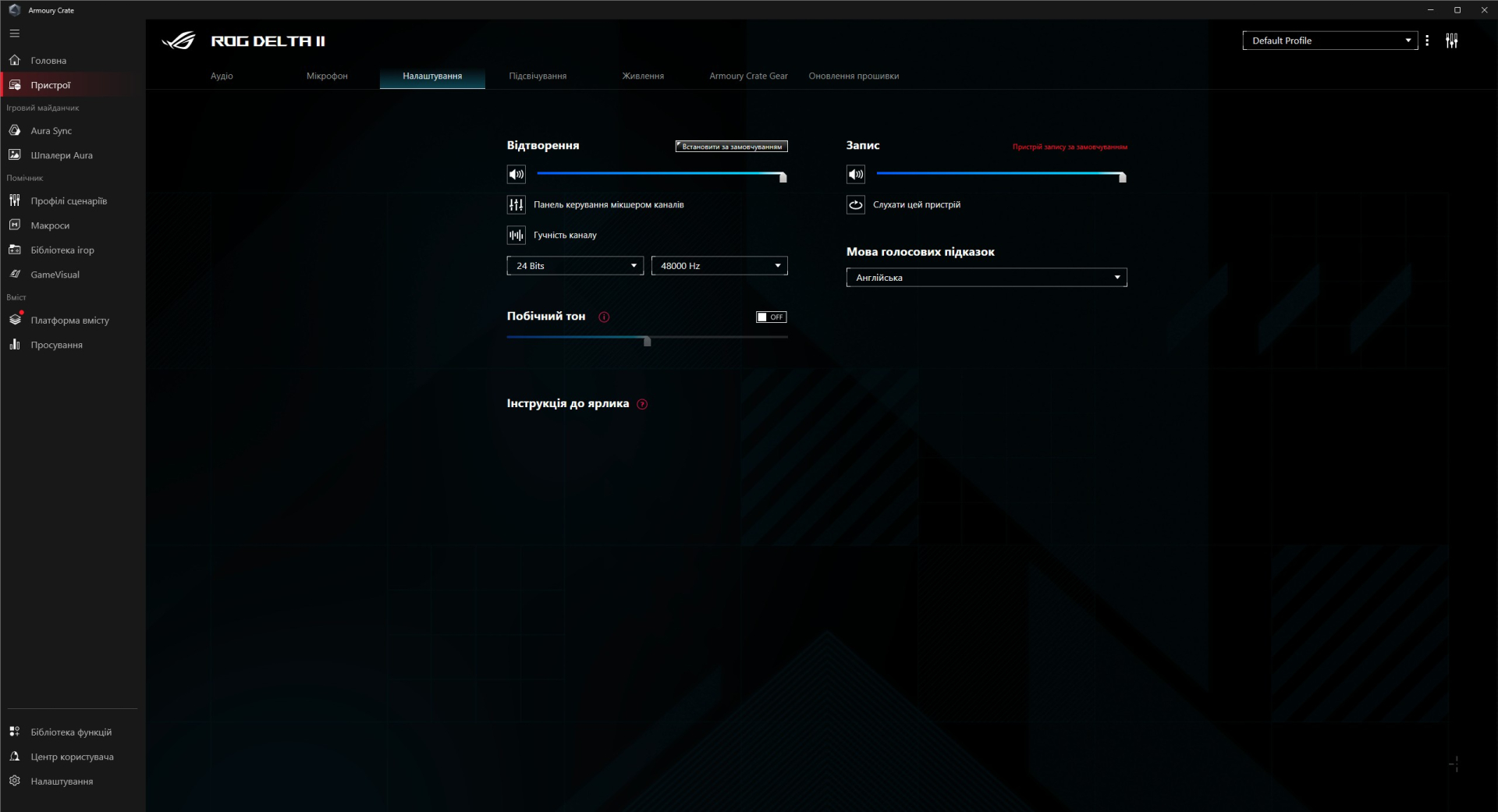Screen dimensions: 1498x812
Task: Click the Встановити за замовчуванням button
Action: (731, 147)
